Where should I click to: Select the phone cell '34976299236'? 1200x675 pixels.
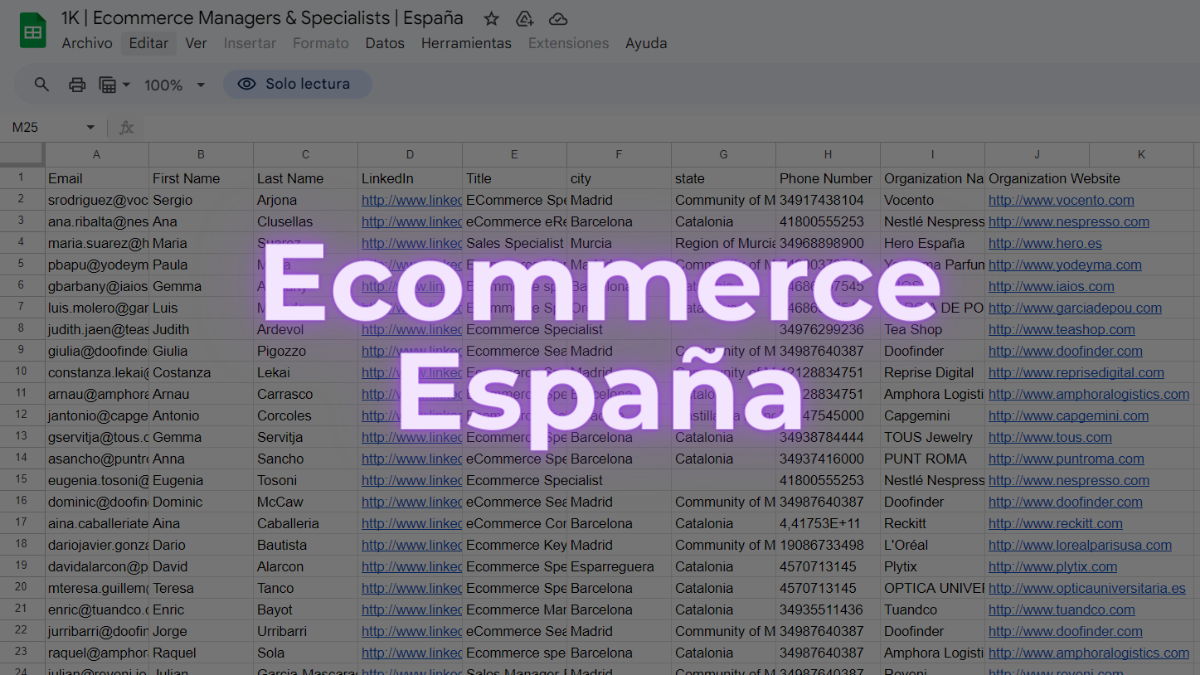[828, 329]
